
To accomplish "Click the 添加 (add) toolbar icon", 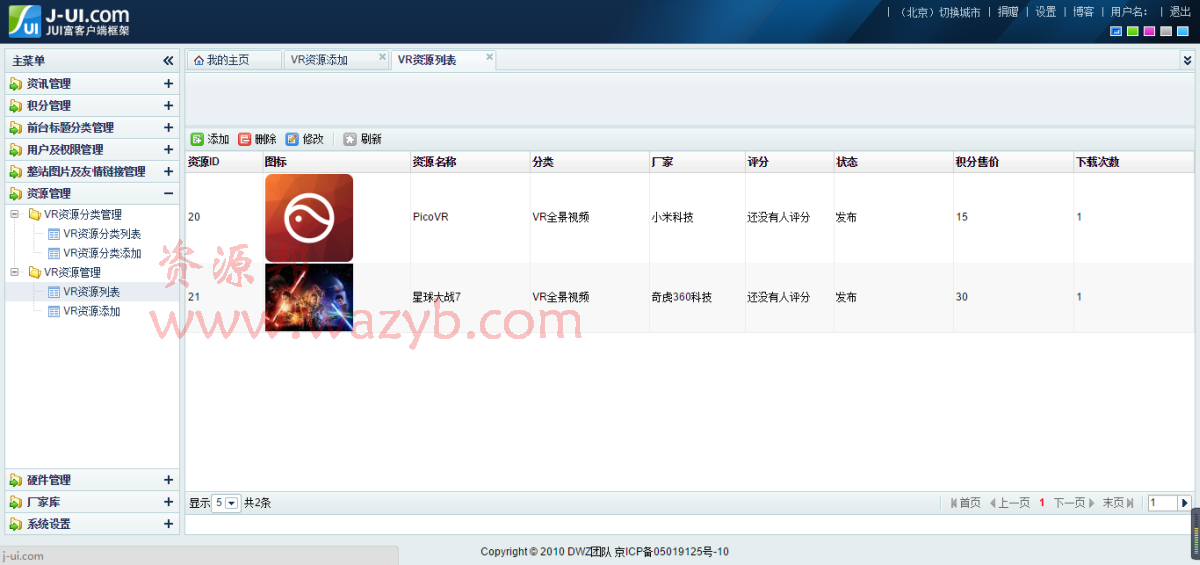I will [197, 139].
